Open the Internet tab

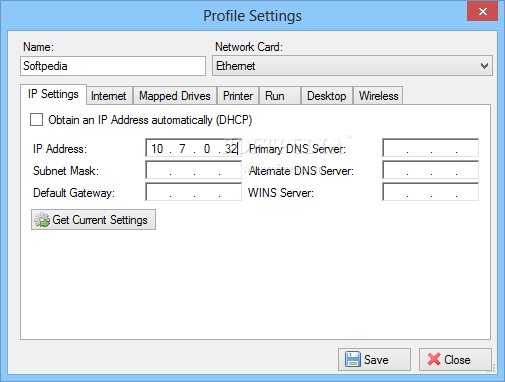109,96
